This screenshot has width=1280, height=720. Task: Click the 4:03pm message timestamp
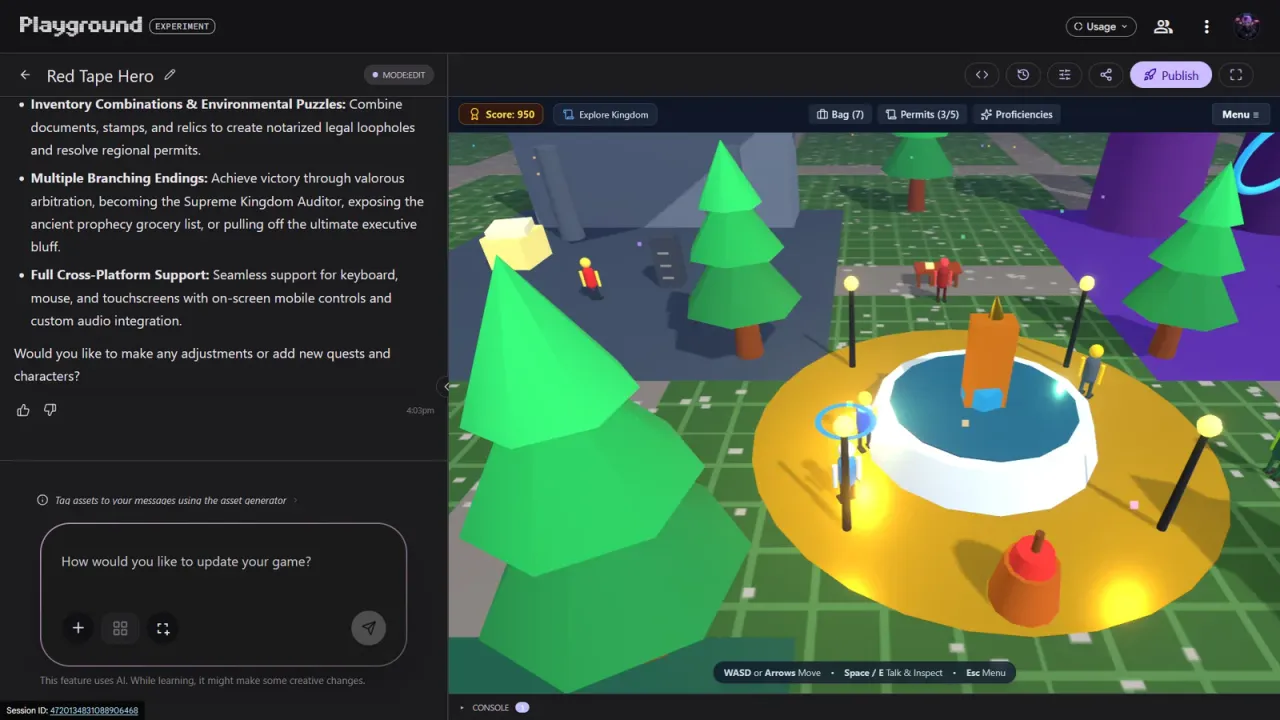420,410
